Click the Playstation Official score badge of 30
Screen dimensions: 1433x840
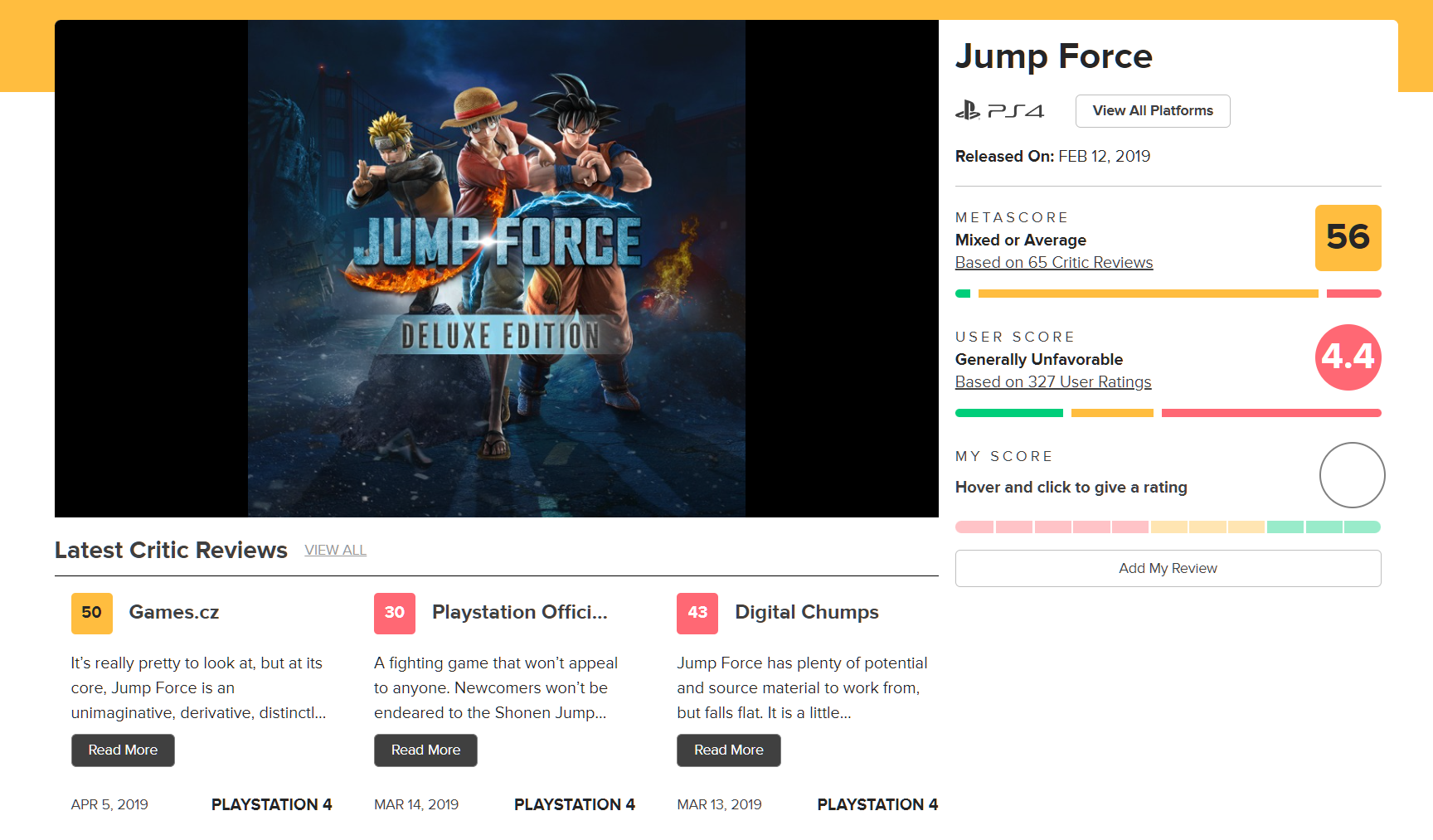[x=395, y=613]
